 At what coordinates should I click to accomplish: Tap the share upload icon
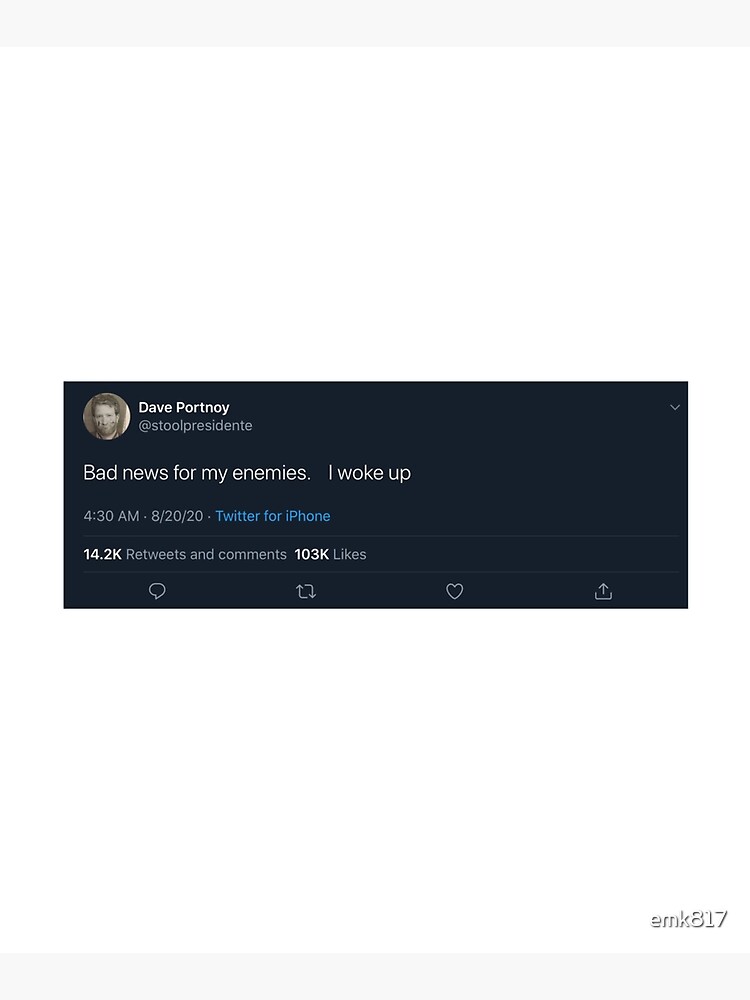pyautogui.click(x=603, y=591)
